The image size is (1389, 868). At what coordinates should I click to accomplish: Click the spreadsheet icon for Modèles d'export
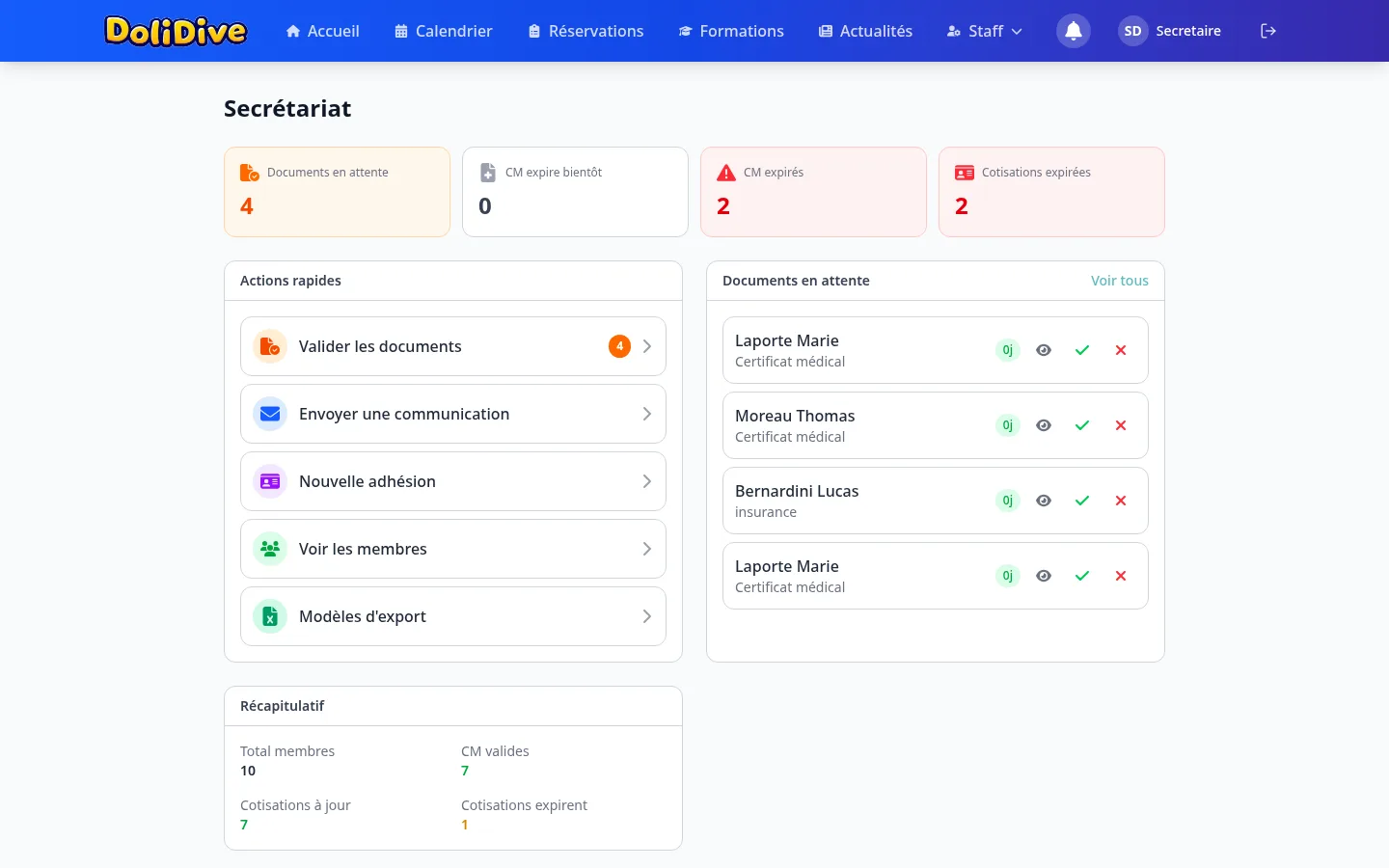point(270,616)
